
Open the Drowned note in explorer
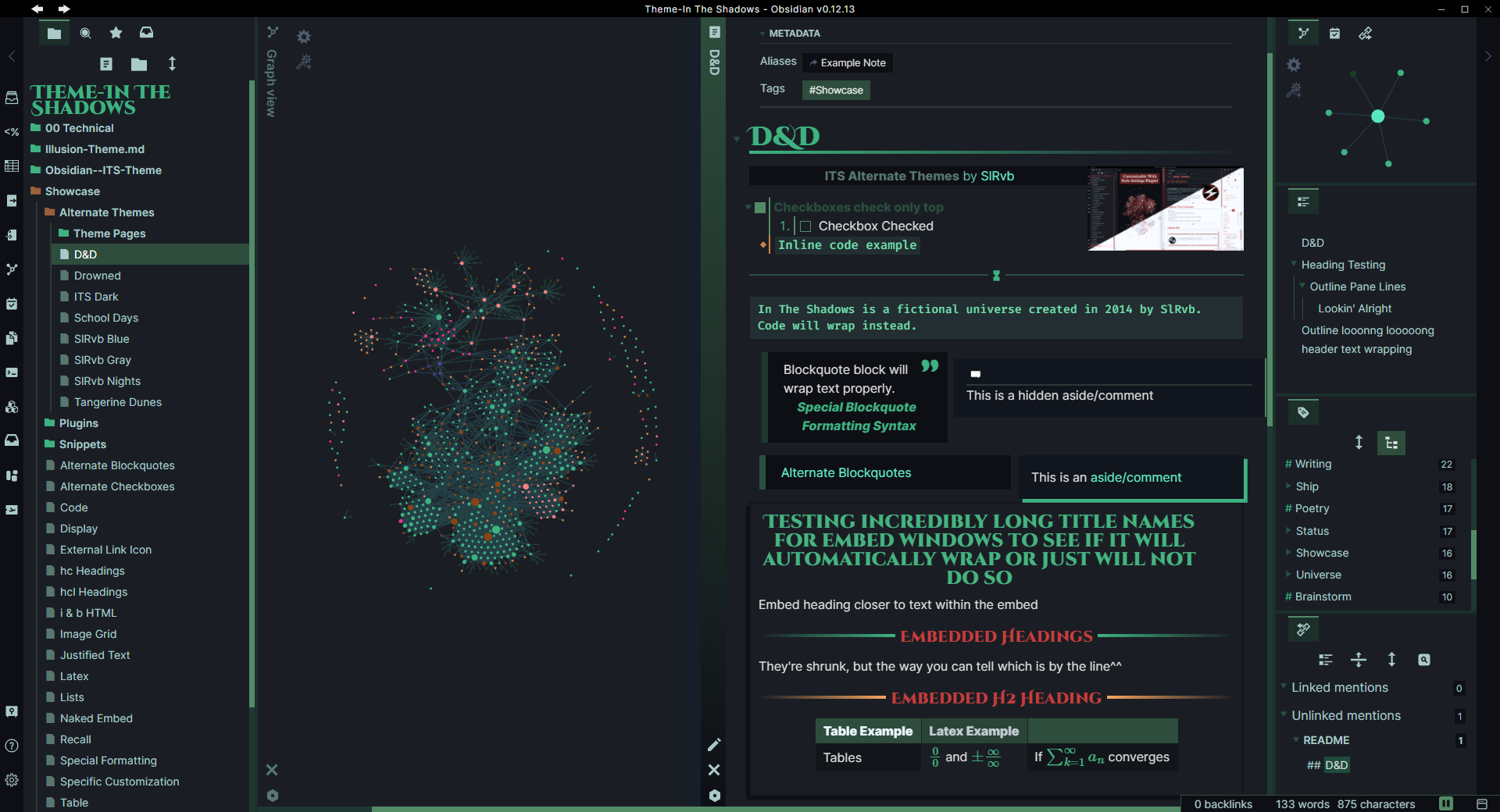(98, 276)
